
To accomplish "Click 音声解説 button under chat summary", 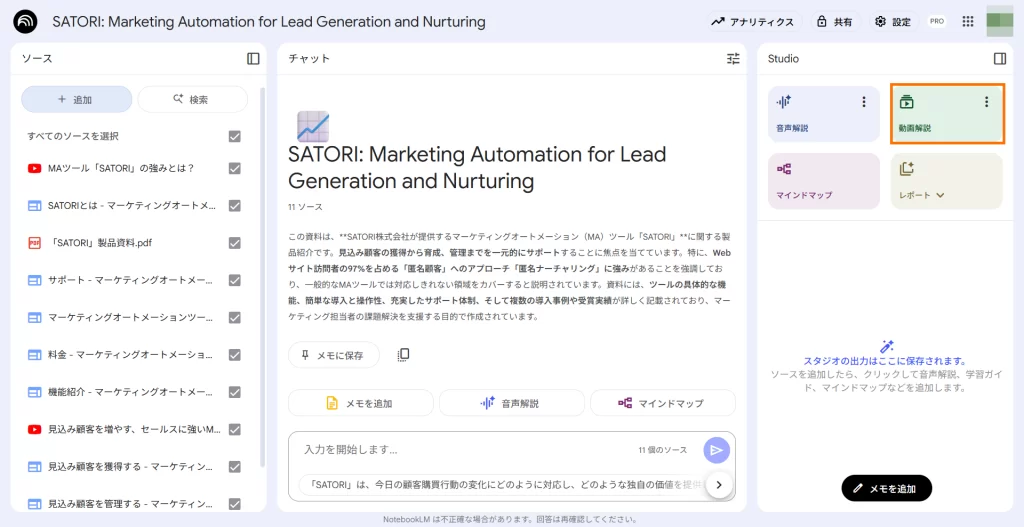I will (511, 403).
